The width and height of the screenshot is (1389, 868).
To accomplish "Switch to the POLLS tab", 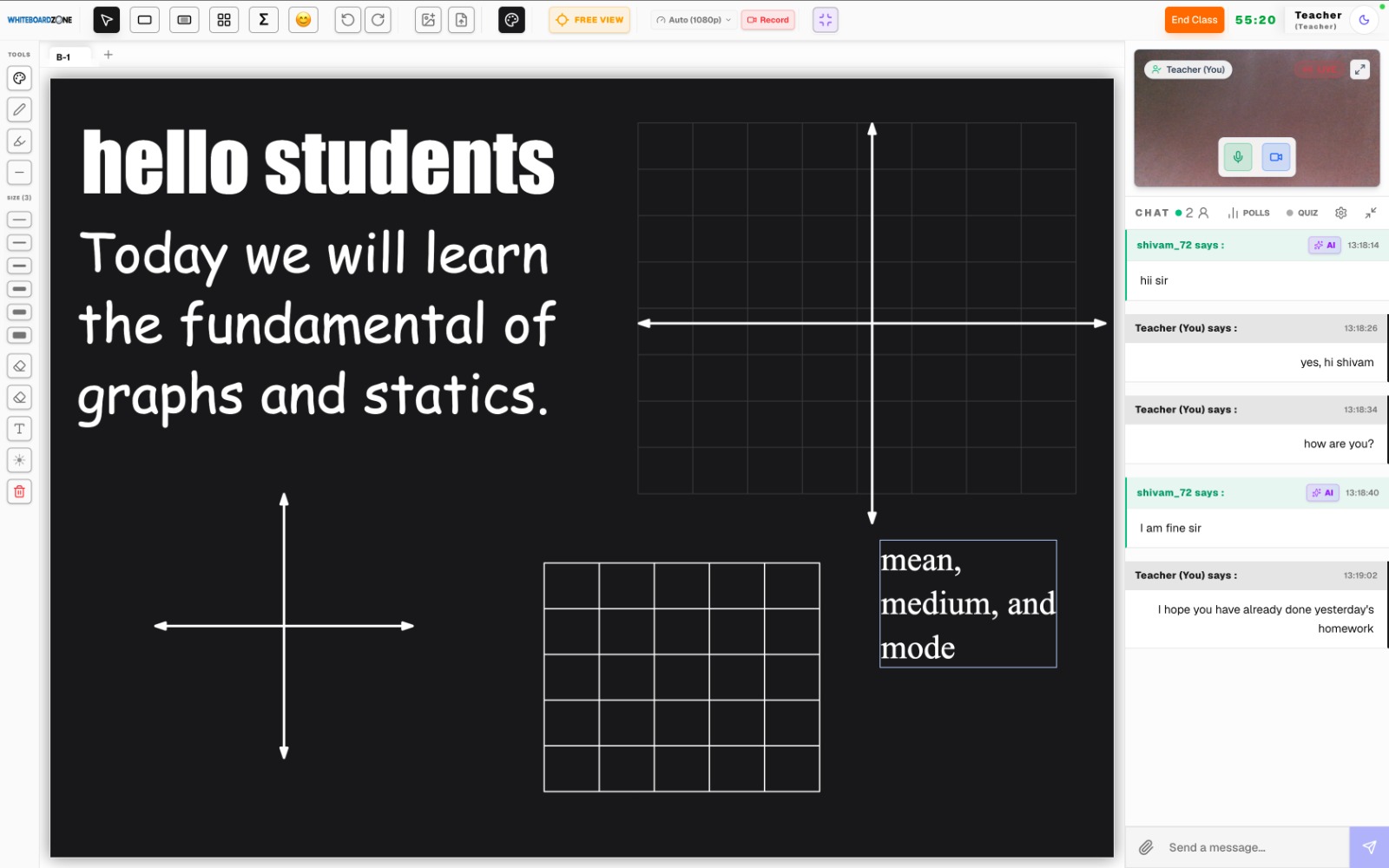I will (x=1249, y=213).
